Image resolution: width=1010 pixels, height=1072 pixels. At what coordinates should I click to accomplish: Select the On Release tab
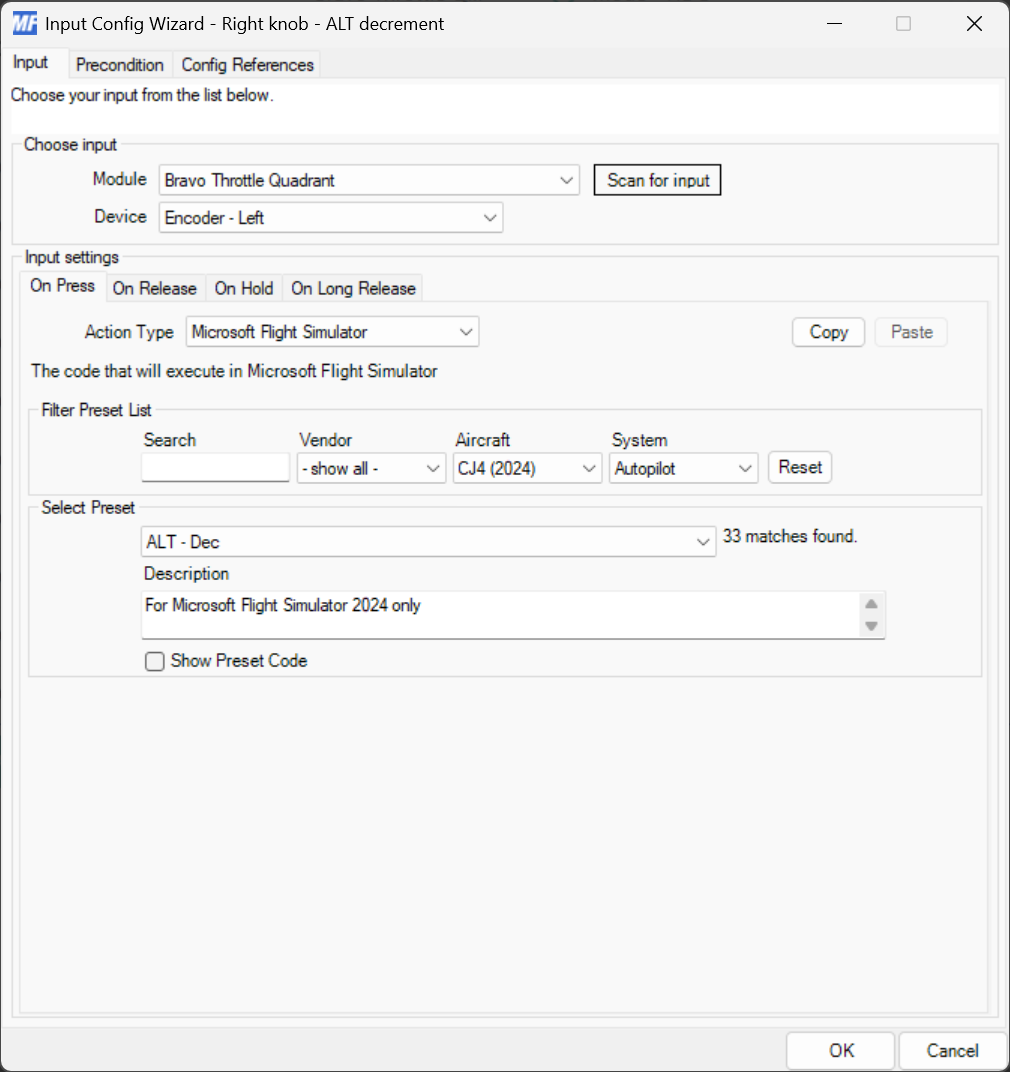pos(155,289)
